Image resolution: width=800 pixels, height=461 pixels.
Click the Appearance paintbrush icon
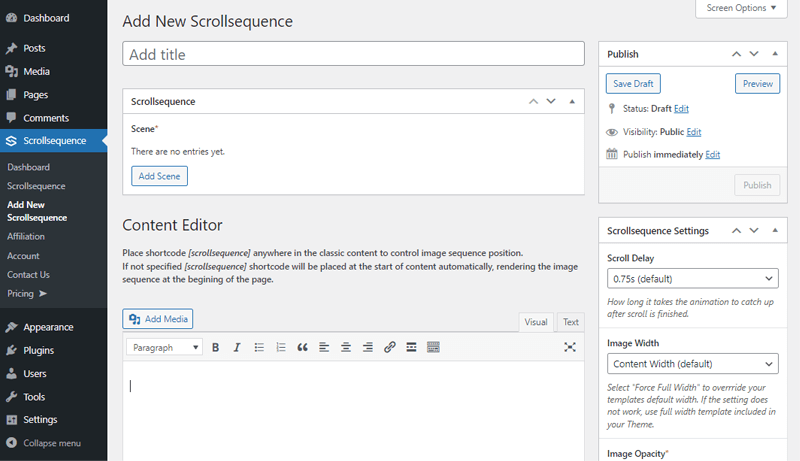pyautogui.click(x=11, y=327)
